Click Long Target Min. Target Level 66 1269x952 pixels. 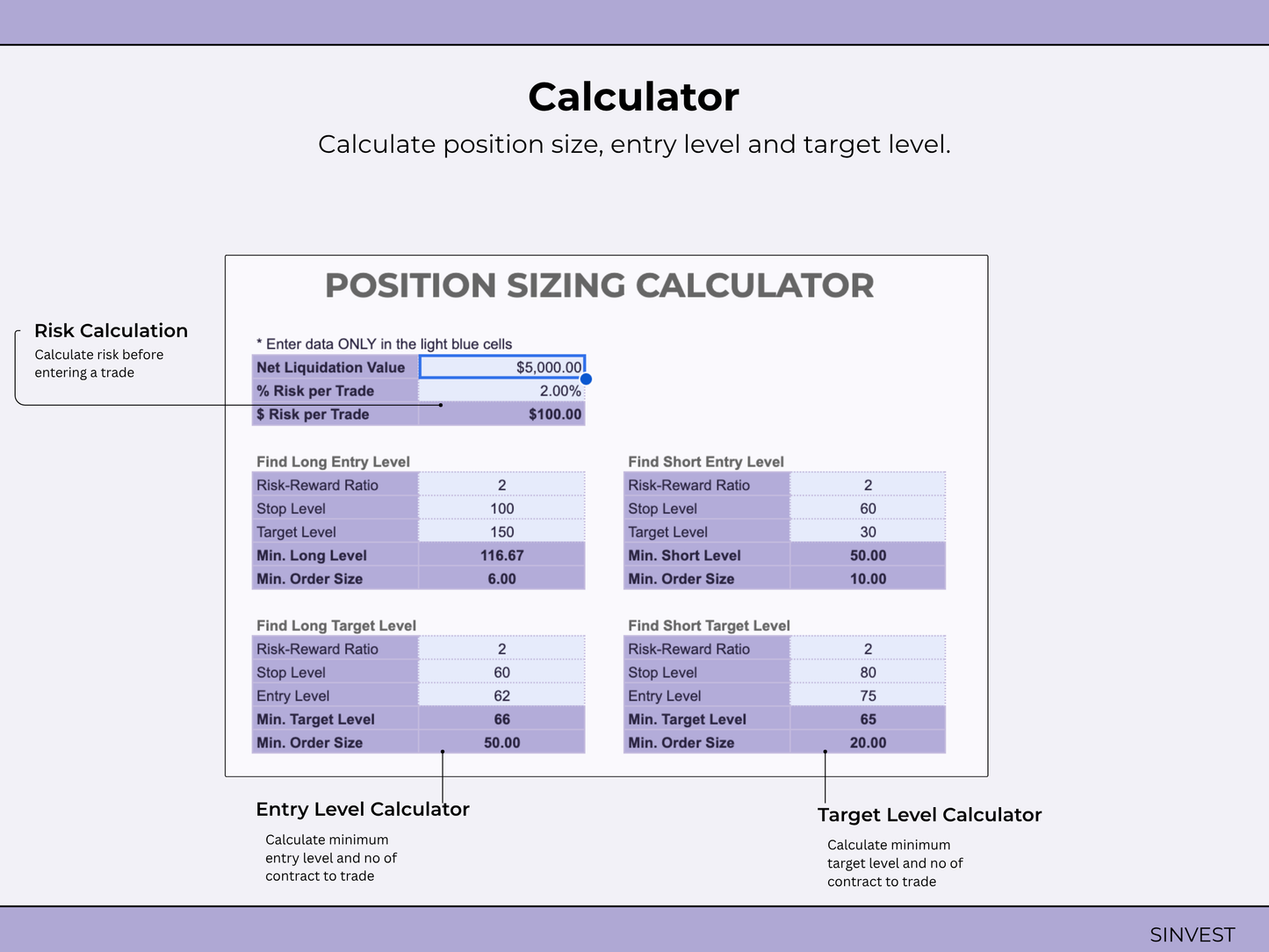pos(501,719)
